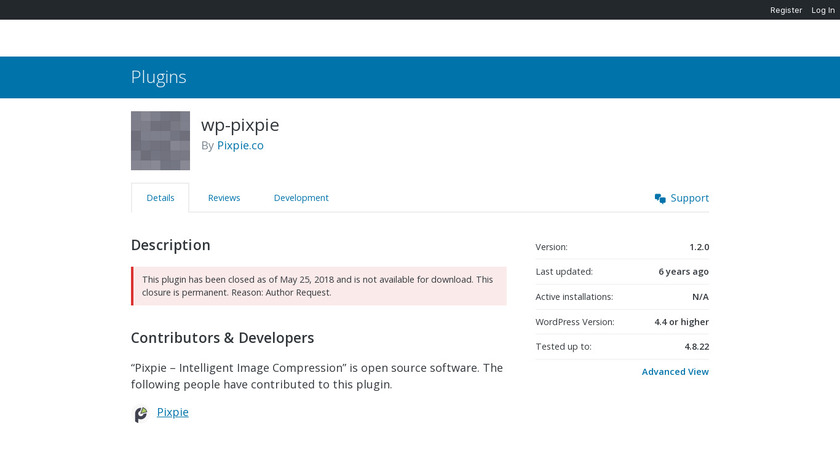Click the Support link text
Screen dimensions: 840x472
689,198
